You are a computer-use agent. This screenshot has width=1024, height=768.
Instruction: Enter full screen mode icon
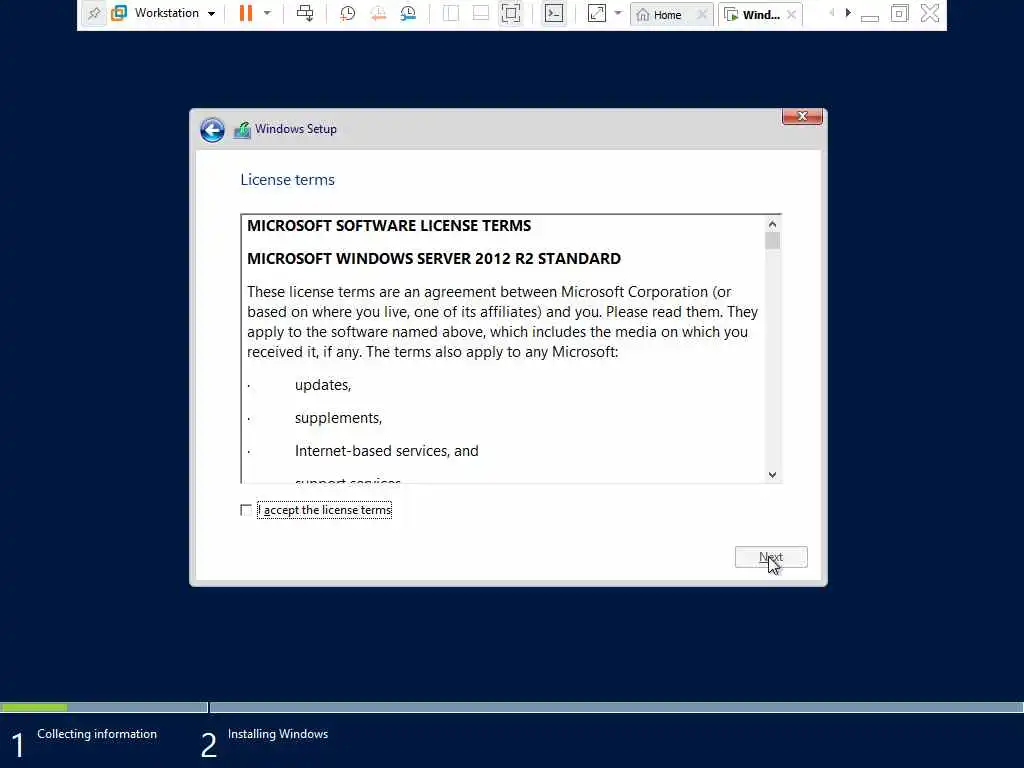click(x=511, y=13)
